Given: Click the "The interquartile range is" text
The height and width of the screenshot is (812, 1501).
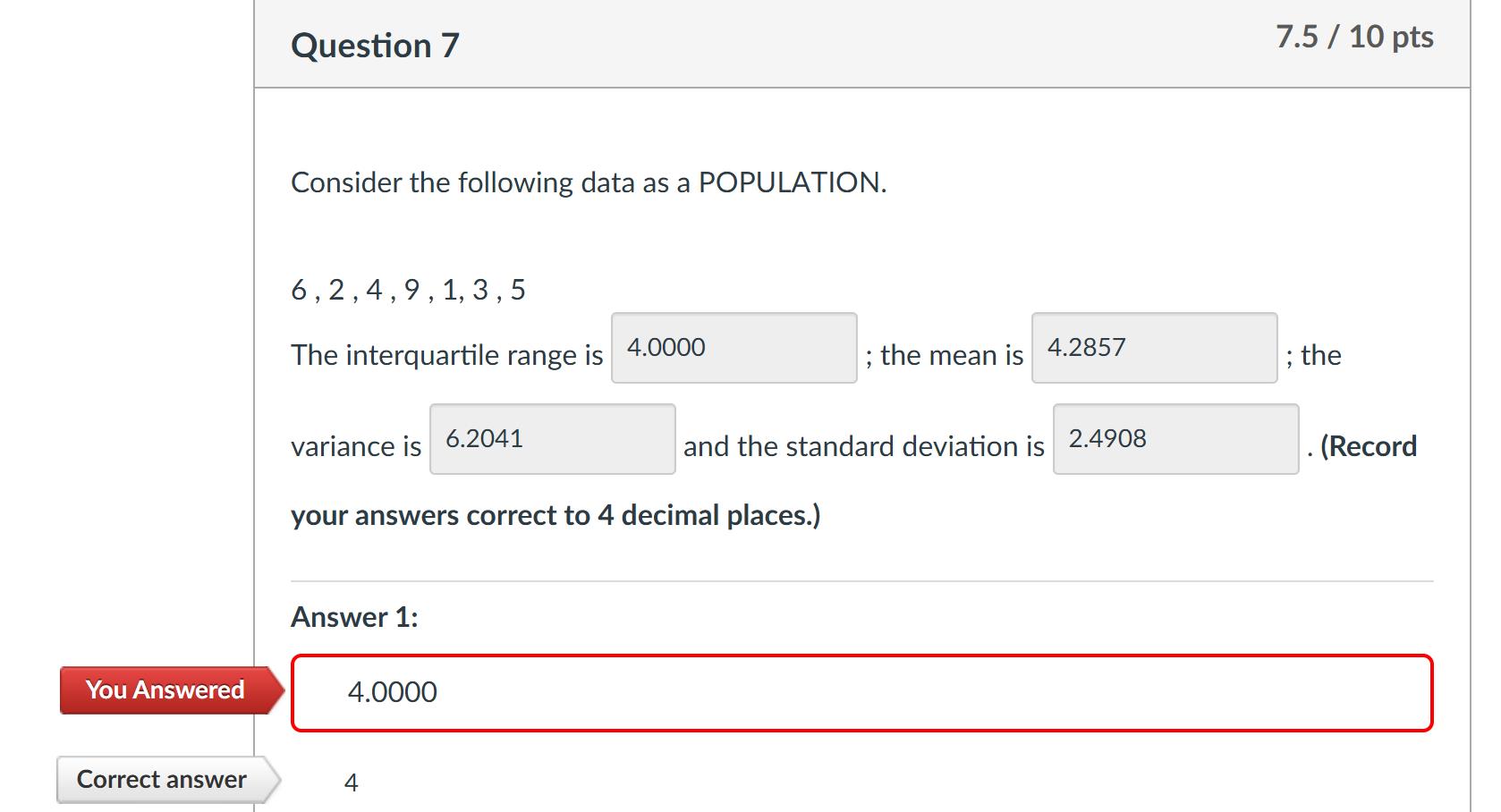Looking at the screenshot, I should (x=446, y=356).
